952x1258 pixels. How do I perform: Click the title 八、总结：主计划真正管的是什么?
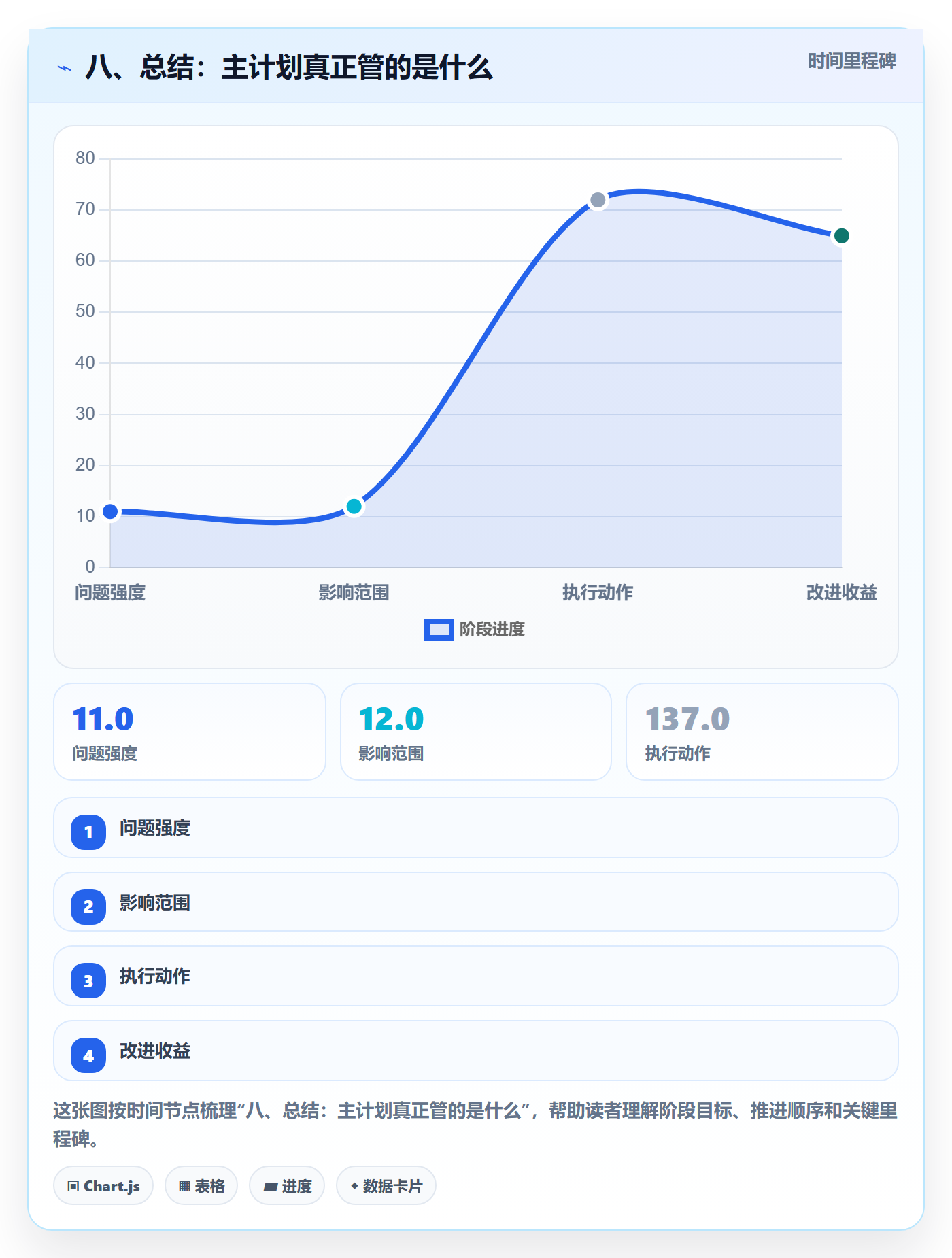pos(289,68)
